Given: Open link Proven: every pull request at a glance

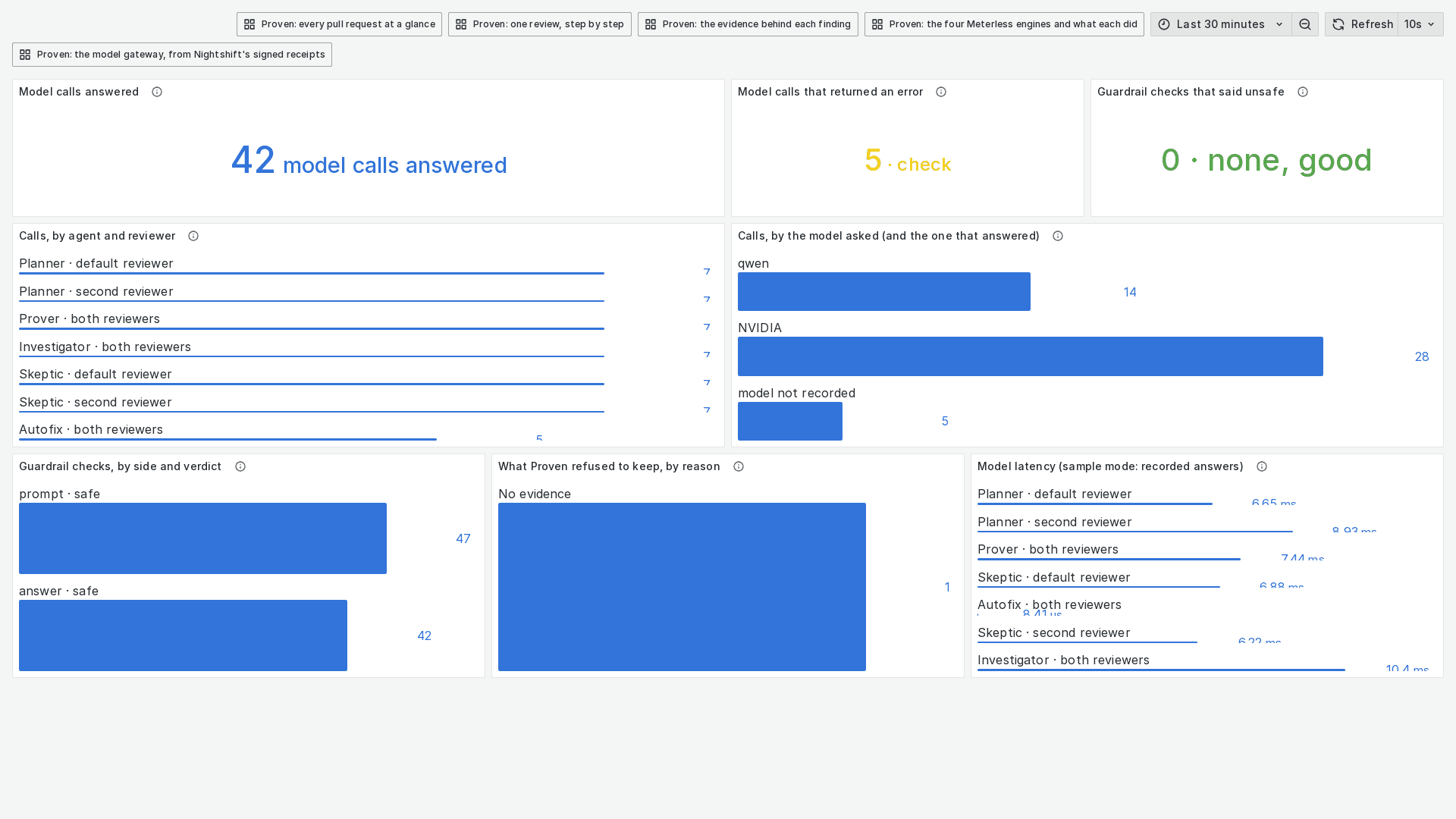Looking at the screenshot, I should pyautogui.click(x=339, y=24).
